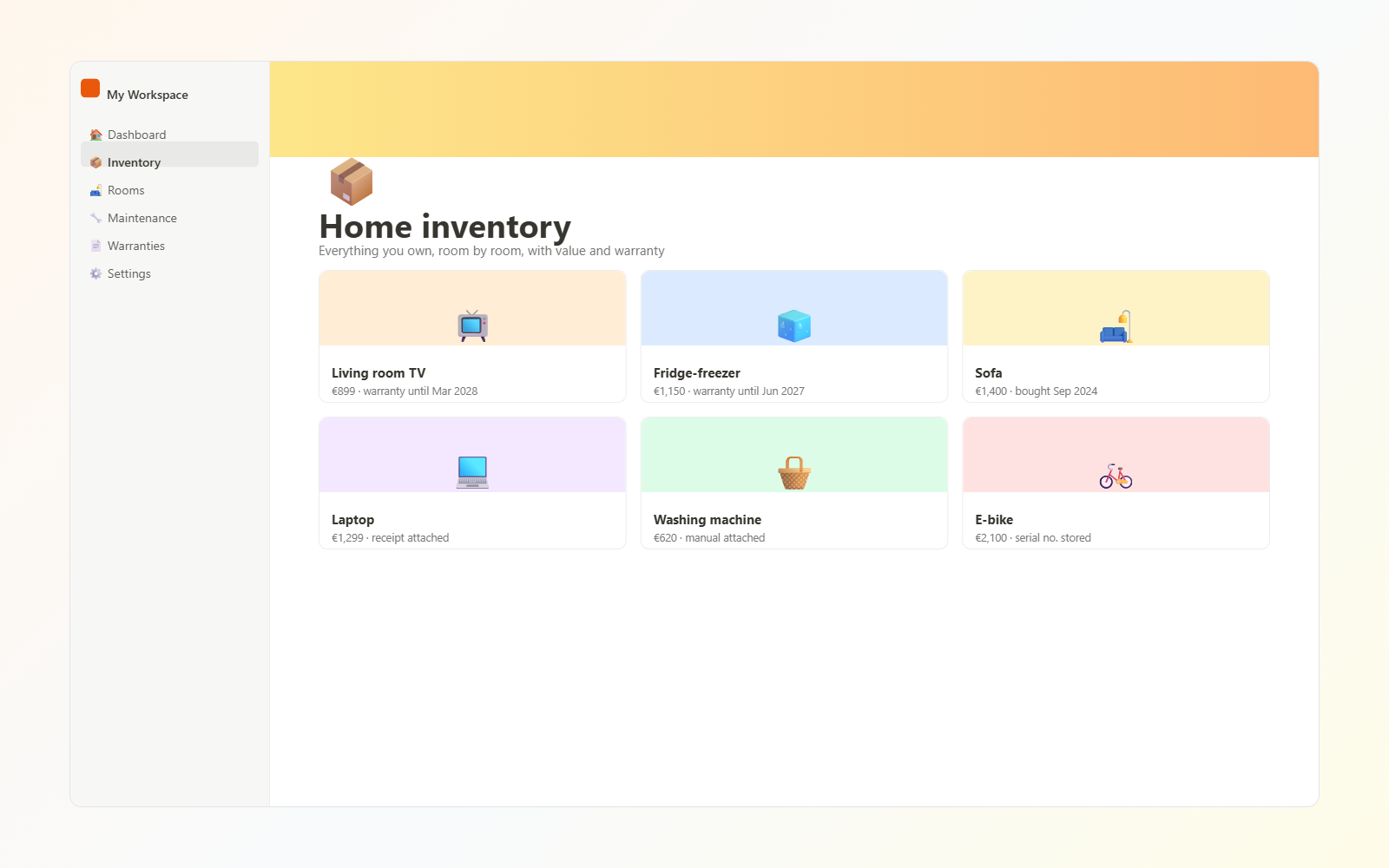Viewport: 1389px width, 868px height.
Task: Click the bicycle icon on the E-bike card
Action: pyautogui.click(x=1116, y=476)
